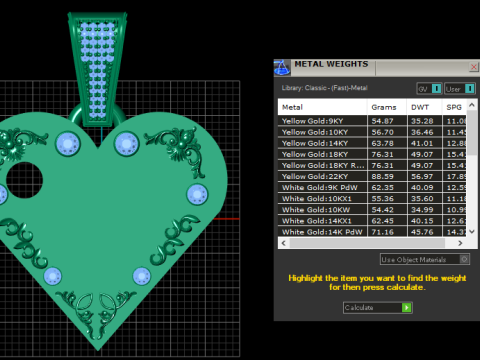Sort by the Grams column header
This screenshot has height=360, width=480.
tap(387, 107)
